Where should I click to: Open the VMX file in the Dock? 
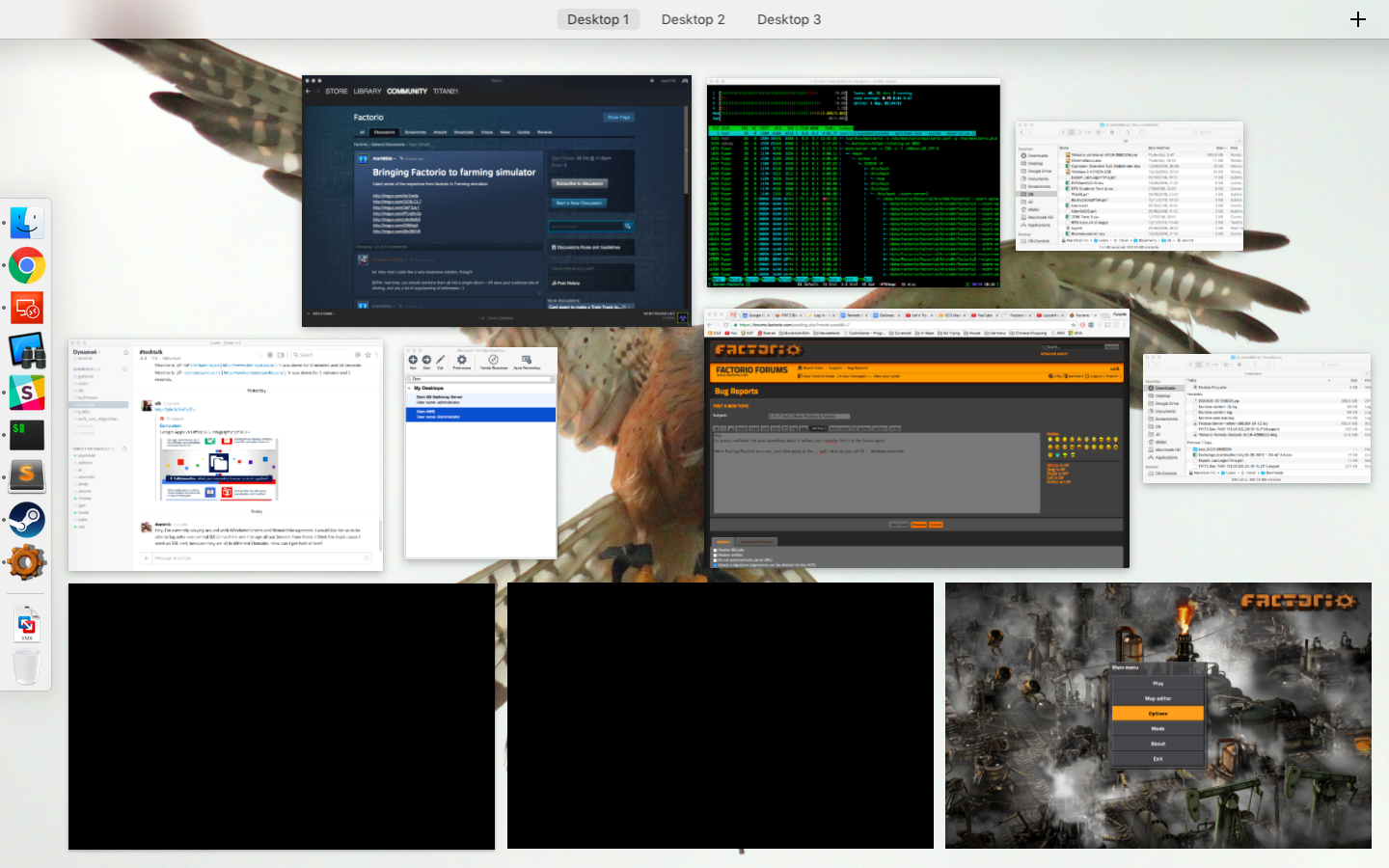coord(27,625)
